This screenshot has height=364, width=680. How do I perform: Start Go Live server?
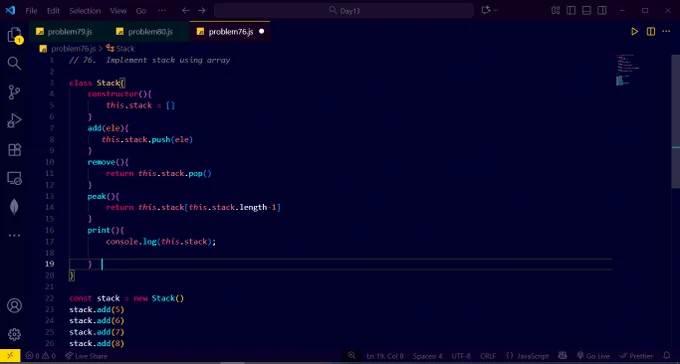pos(592,356)
